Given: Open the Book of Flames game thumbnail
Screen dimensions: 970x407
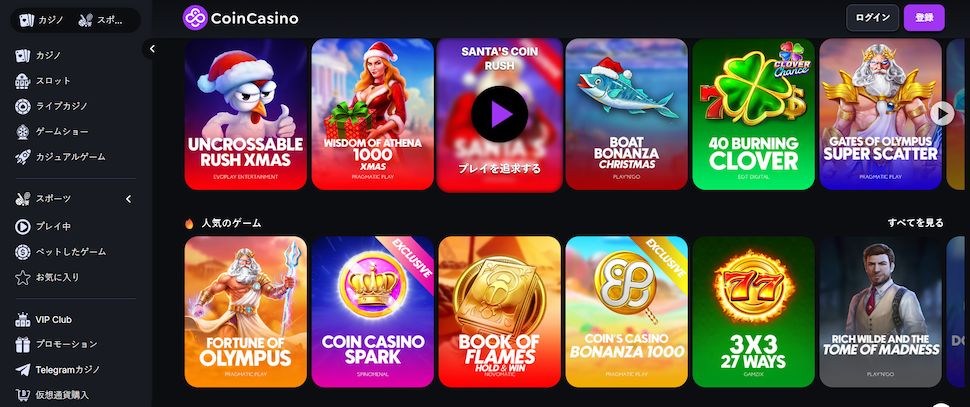Looking at the screenshot, I should pos(499,312).
